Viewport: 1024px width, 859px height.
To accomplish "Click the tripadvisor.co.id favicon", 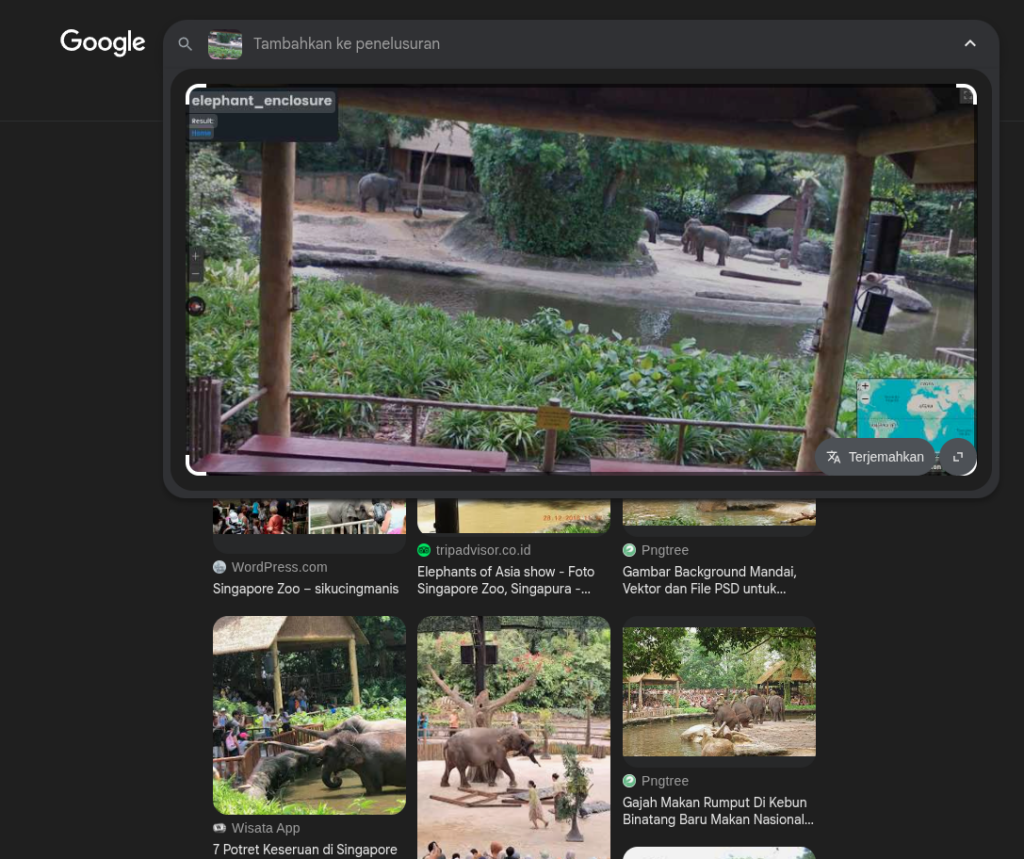I will [424, 550].
